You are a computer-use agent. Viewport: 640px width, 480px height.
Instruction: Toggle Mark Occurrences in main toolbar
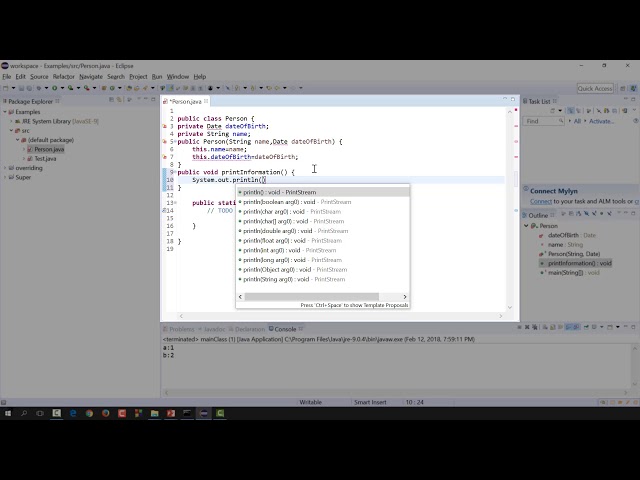(x=170, y=88)
